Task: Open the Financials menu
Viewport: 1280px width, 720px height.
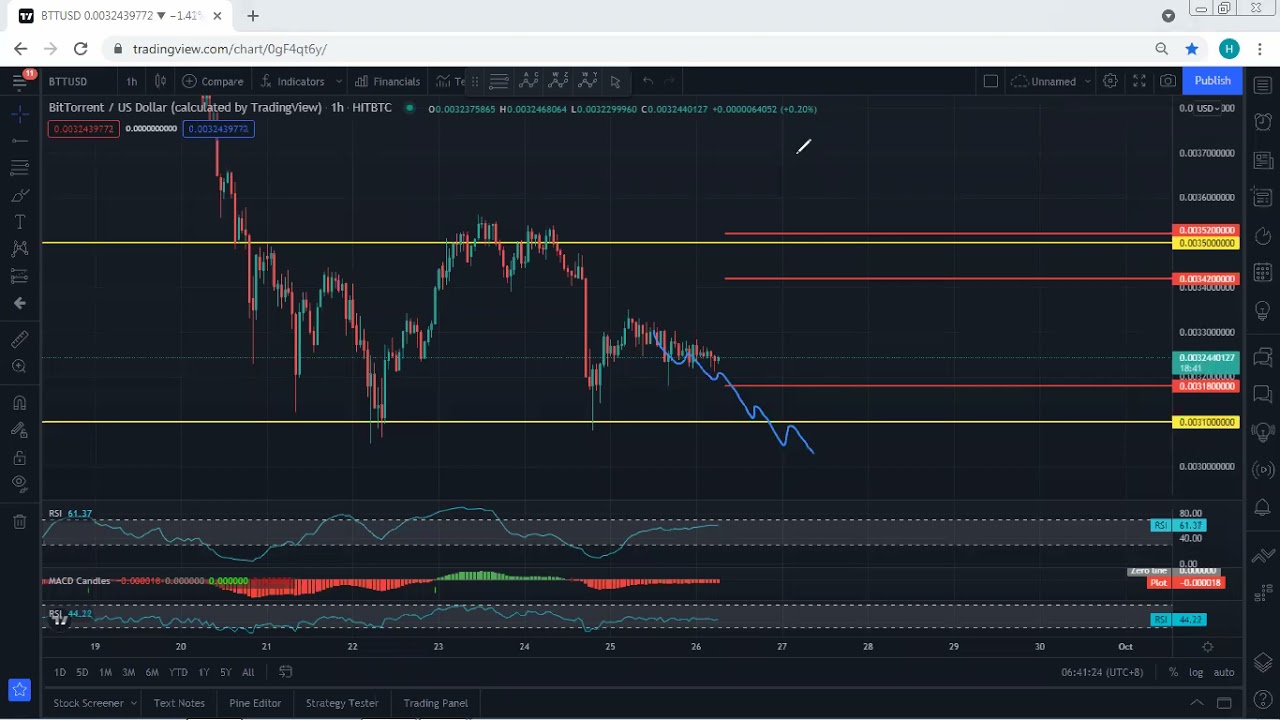Action: (x=388, y=81)
